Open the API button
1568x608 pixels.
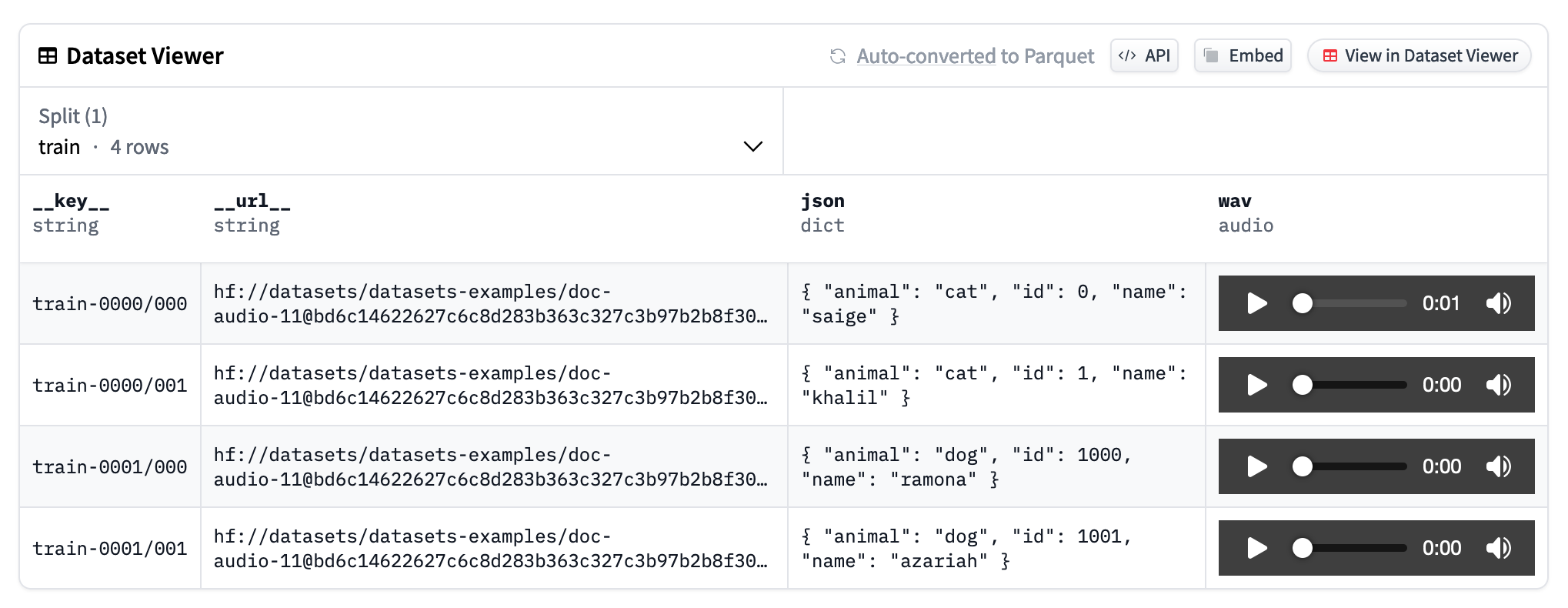pyautogui.click(x=1144, y=56)
